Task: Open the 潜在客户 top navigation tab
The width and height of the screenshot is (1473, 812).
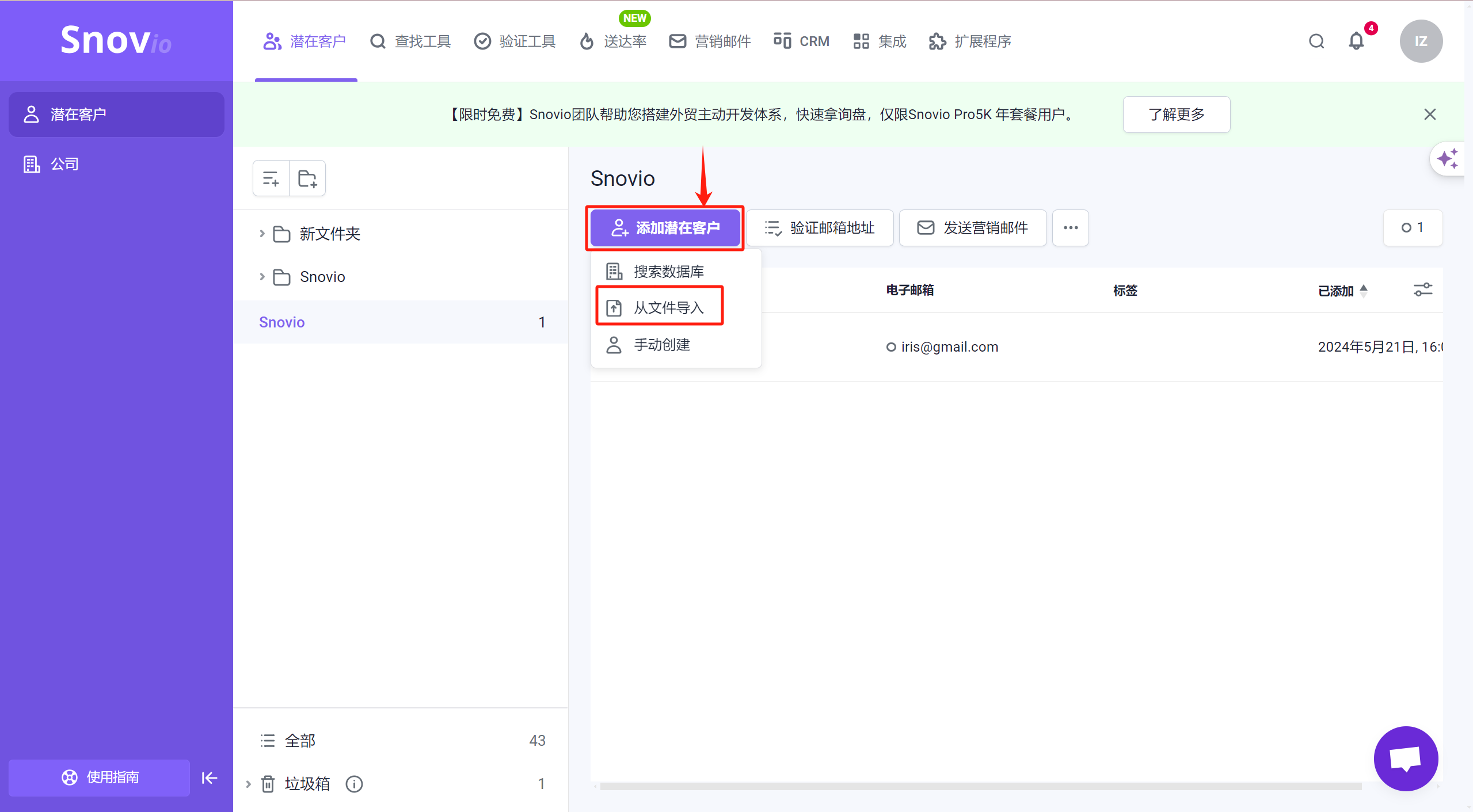Action: (x=305, y=41)
